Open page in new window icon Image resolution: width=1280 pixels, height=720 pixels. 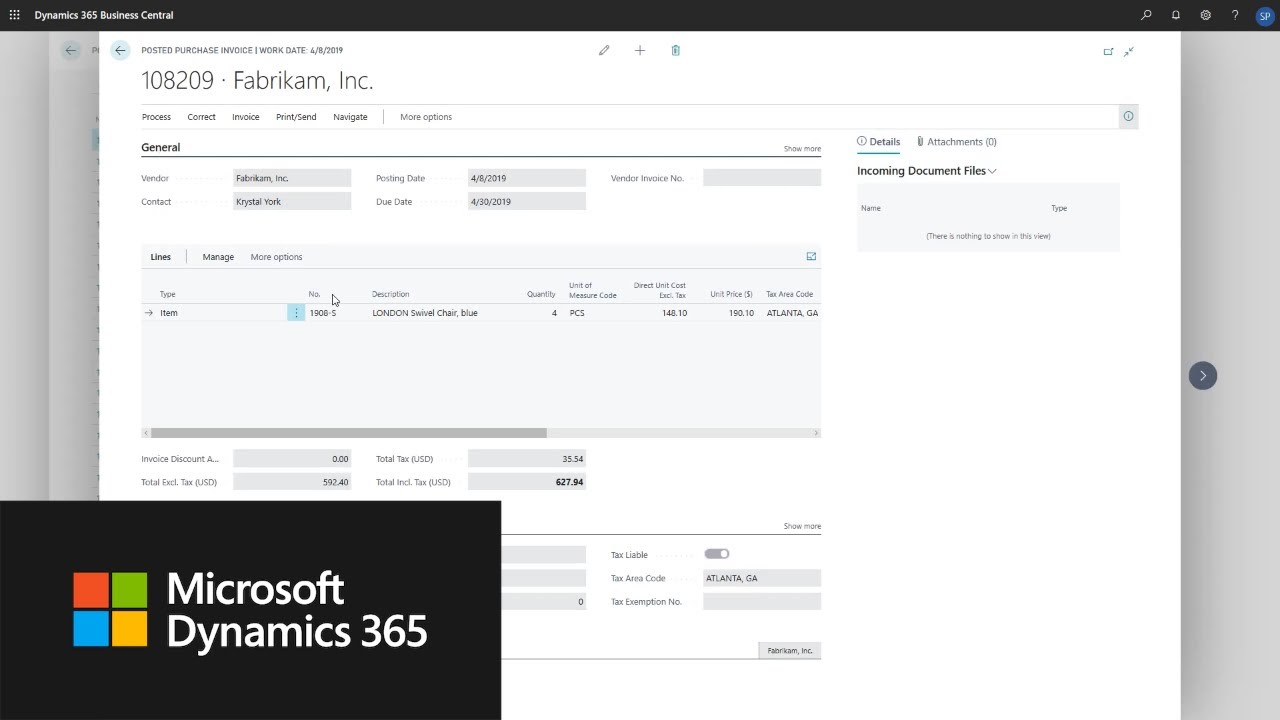[1108, 51]
